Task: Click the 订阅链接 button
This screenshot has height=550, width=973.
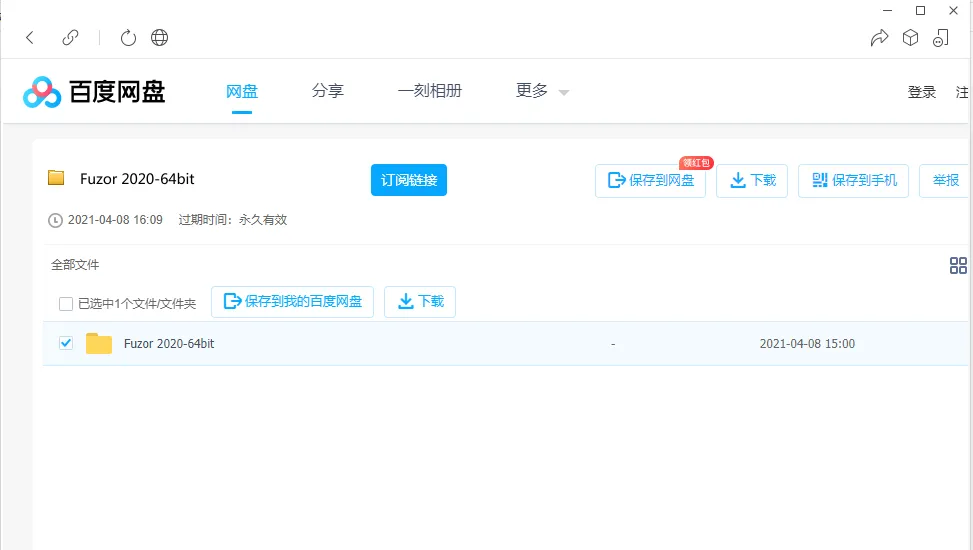Action: click(409, 180)
